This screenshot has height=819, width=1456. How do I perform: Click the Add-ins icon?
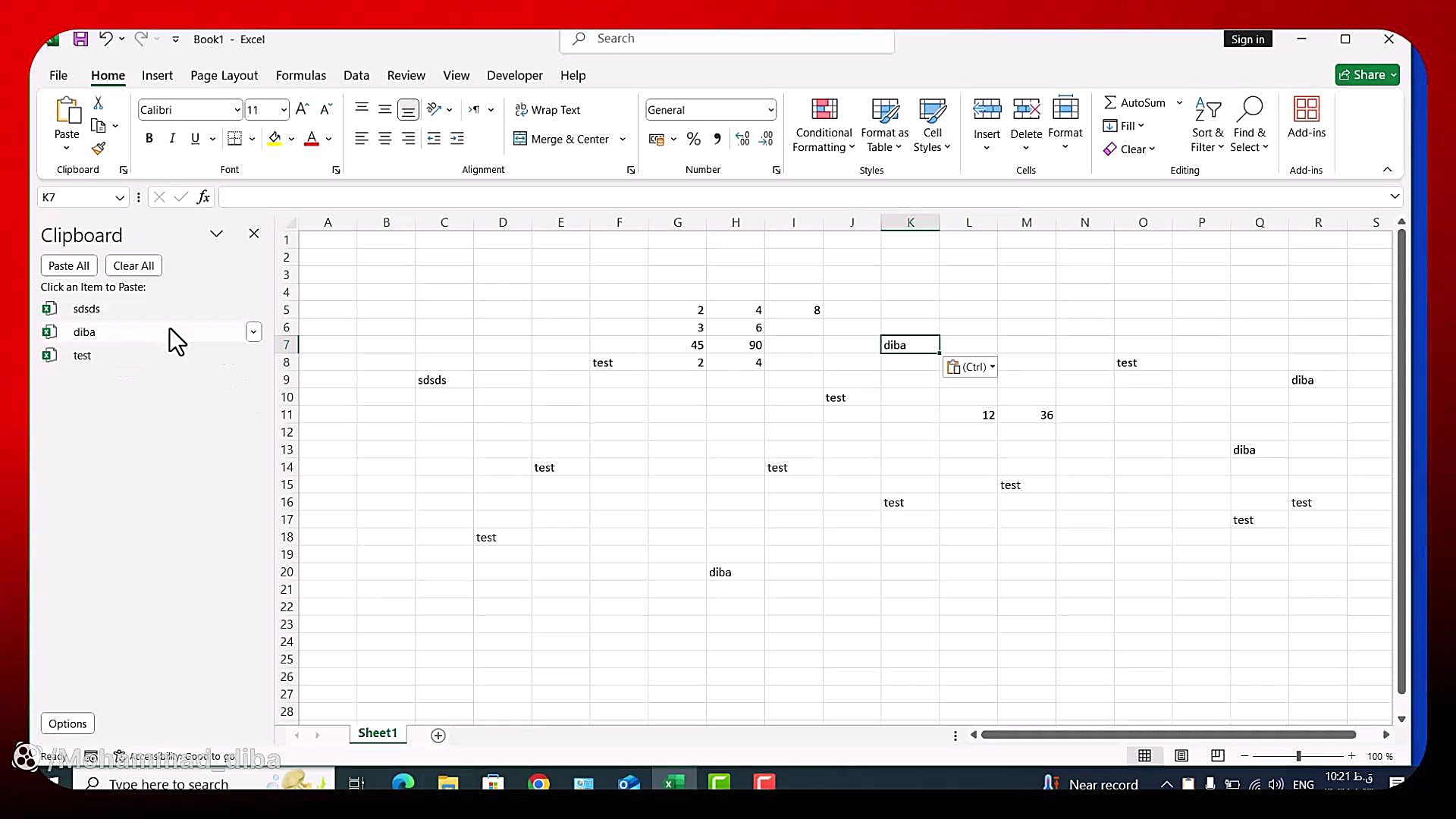(x=1306, y=118)
